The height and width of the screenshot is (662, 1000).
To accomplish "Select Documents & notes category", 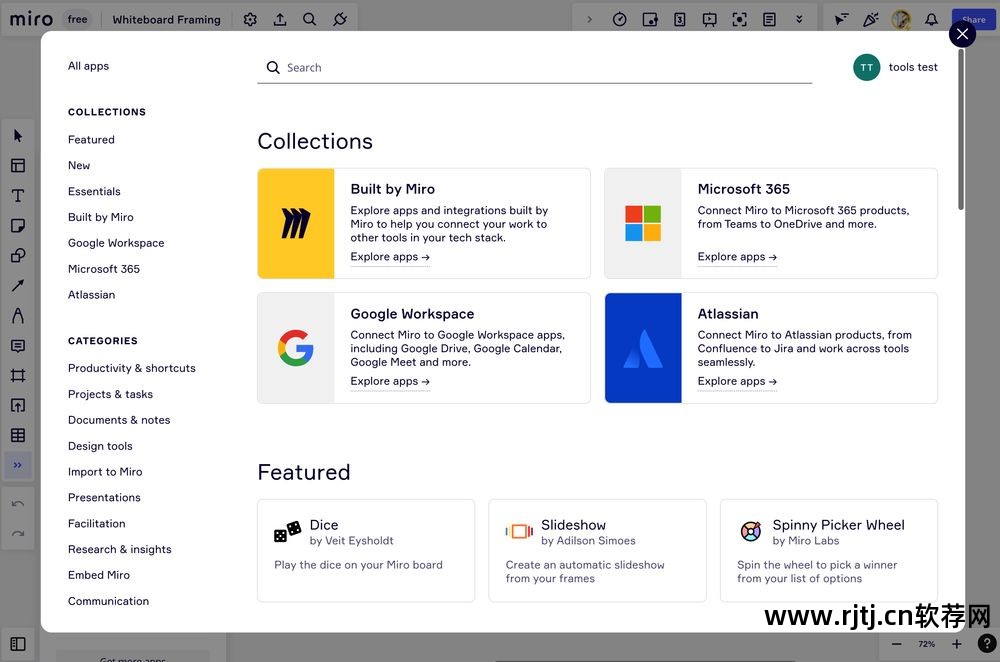I will pyautogui.click(x=119, y=420).
